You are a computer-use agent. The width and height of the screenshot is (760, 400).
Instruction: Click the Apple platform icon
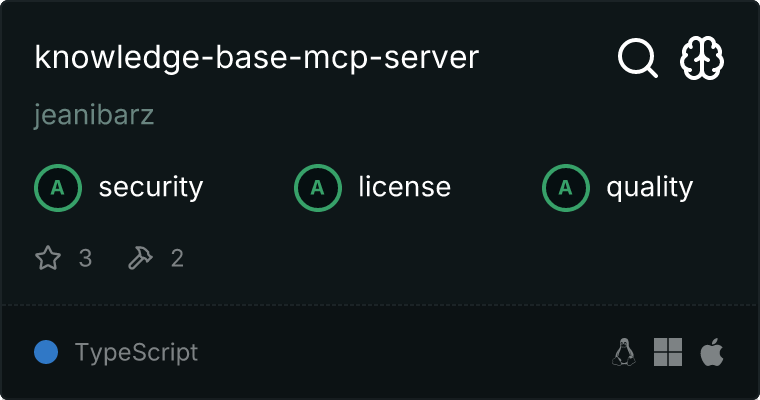pos(712,352)
